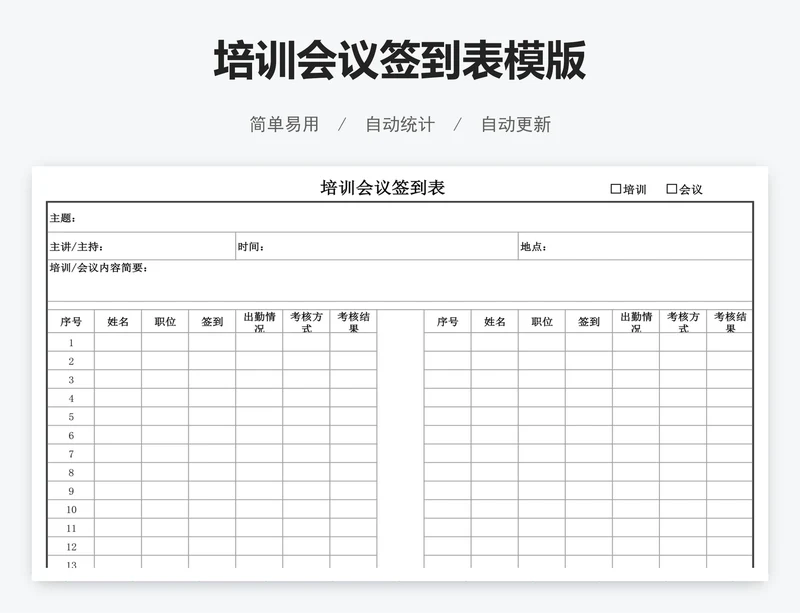Screen dimensions: 800x613
Task: Click the 自动更新 subtitle text
Action: pyautogui.click(x=516, y=125)
